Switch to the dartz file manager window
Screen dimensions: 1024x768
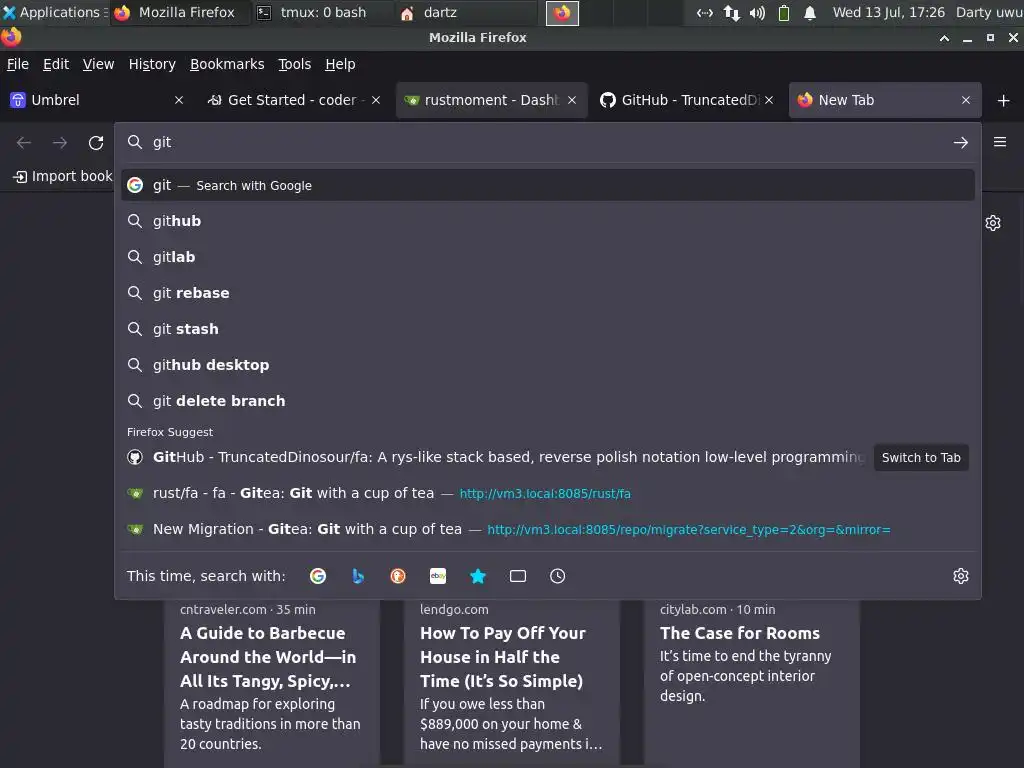point(466,12)
